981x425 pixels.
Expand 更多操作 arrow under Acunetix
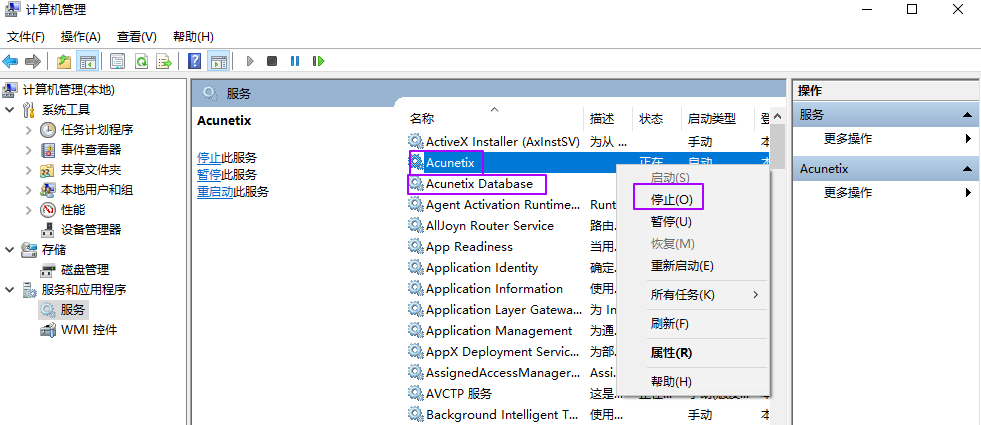[x=968, y=192]
